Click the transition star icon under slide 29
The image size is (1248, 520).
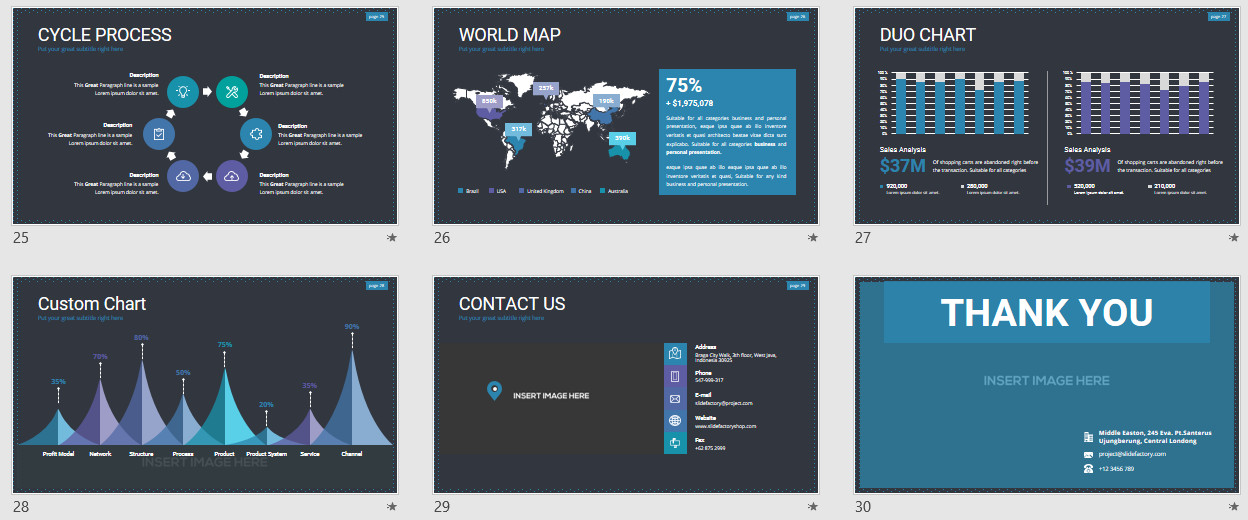(813, 507)
